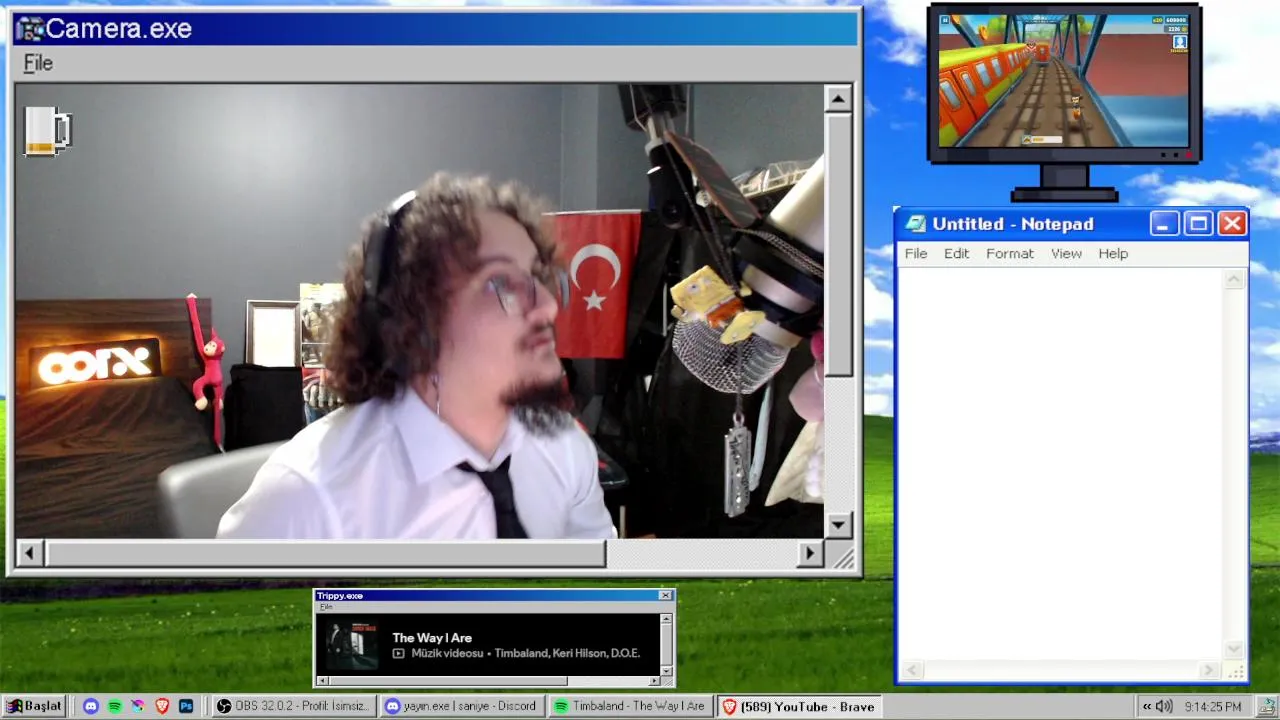This screenshot has height=720, width=1280.
Task: Click the resize grip corner of Camera.exe
Action: tap(846, 560)
